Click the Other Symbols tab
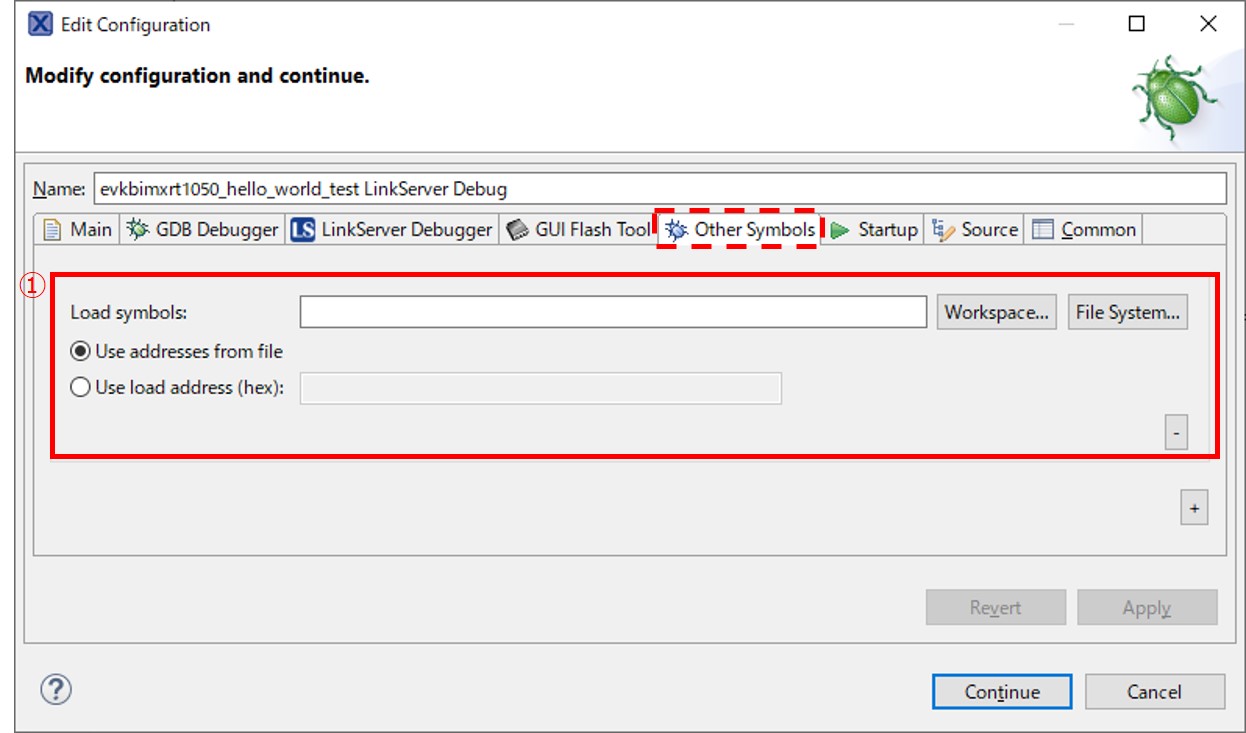 pyautogui.click(x=741, y=230)
